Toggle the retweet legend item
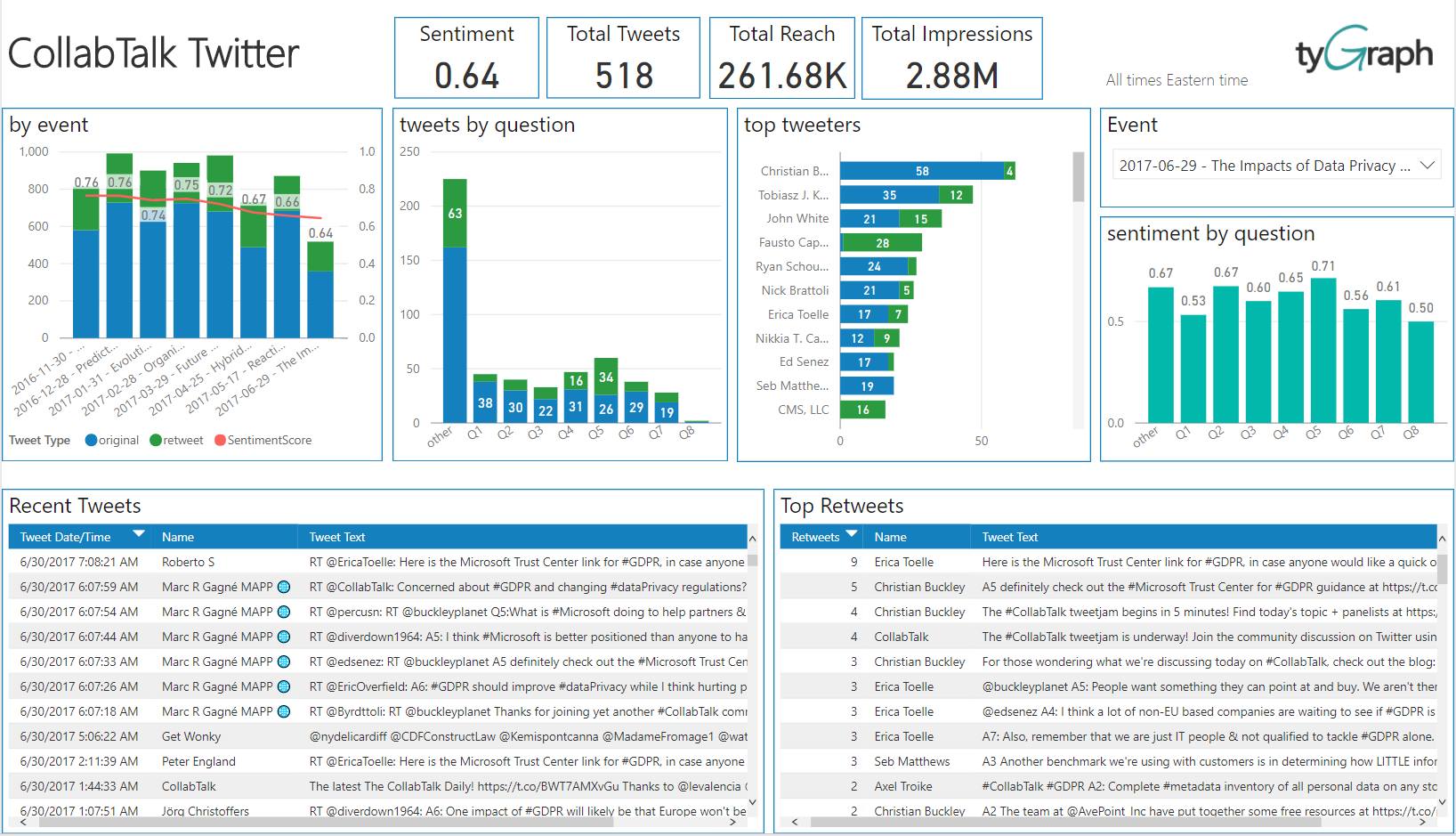 click(x=176, y=440)
